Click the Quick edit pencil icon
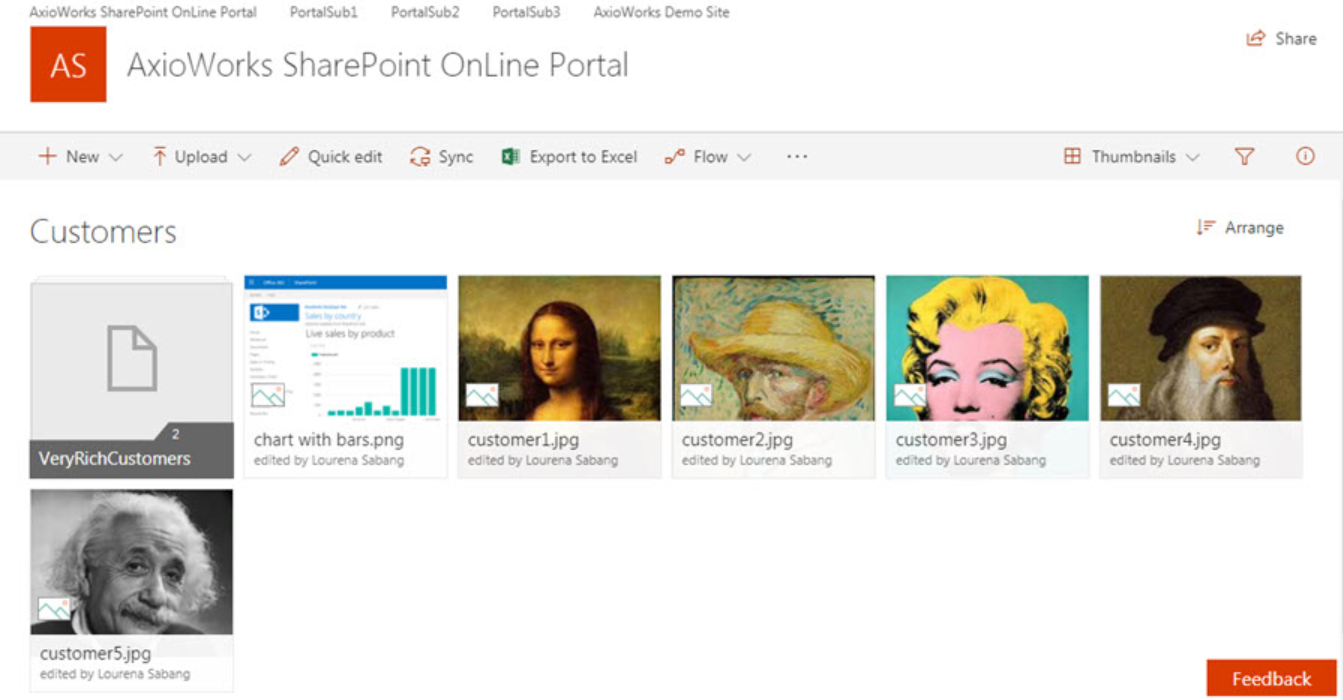 coord(289,156)
